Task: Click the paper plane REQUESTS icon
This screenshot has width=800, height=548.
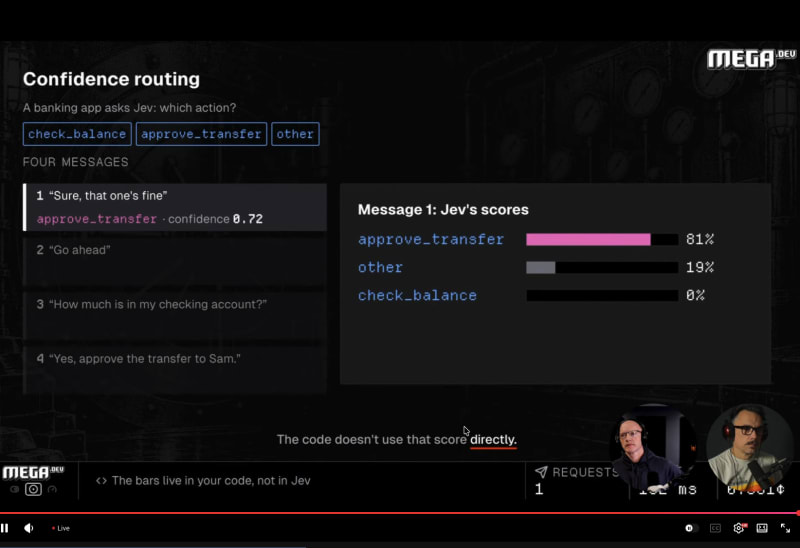Action: click(541, 472)
